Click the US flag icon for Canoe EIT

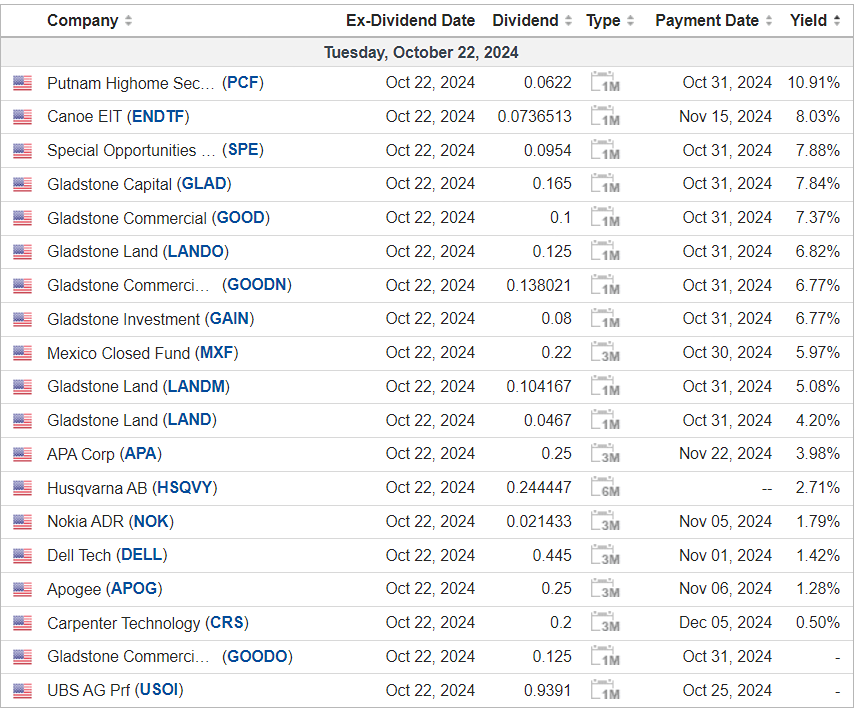point(22,117)
